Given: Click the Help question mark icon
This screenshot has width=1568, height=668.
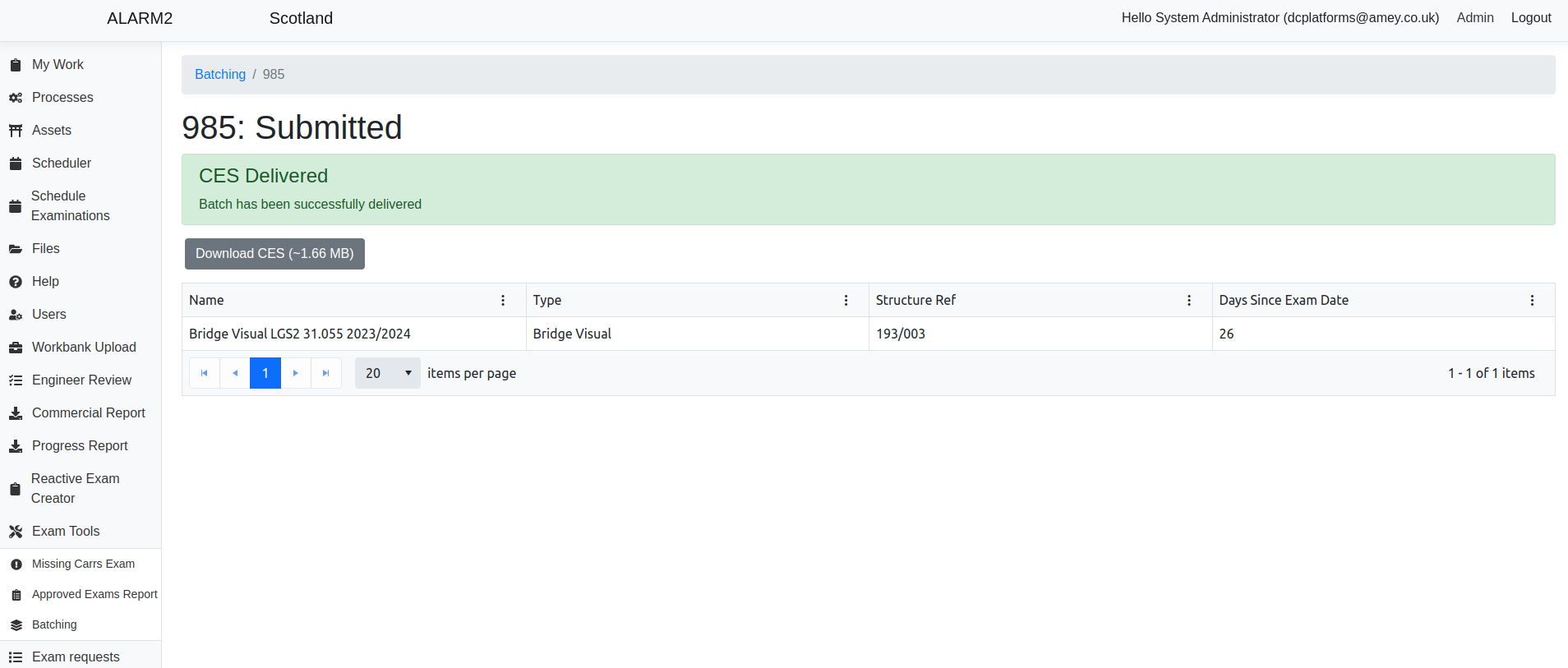Looking at the screenshot, I should click(x=16, y=282).
